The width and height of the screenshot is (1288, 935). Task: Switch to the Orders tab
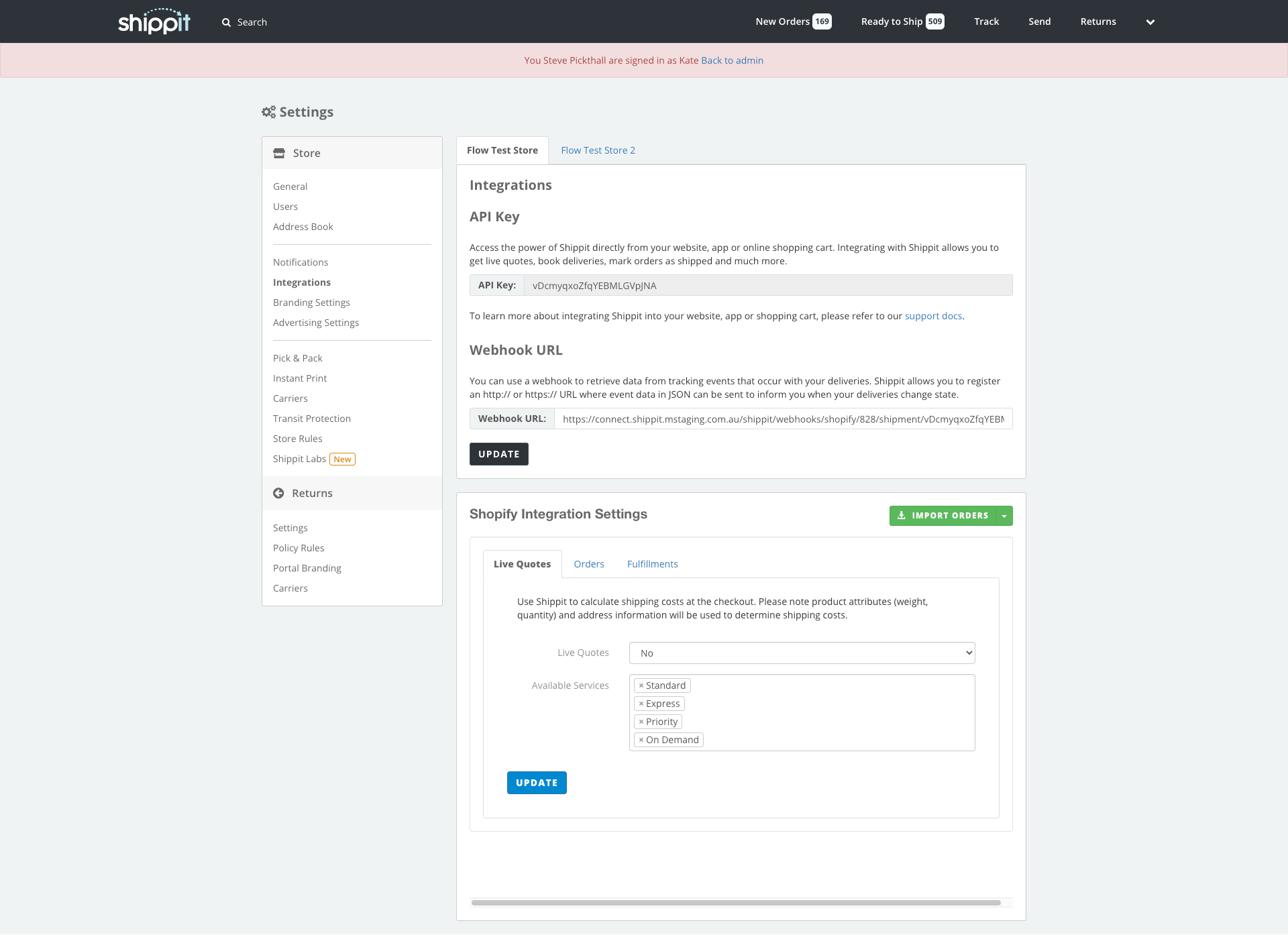589,564
